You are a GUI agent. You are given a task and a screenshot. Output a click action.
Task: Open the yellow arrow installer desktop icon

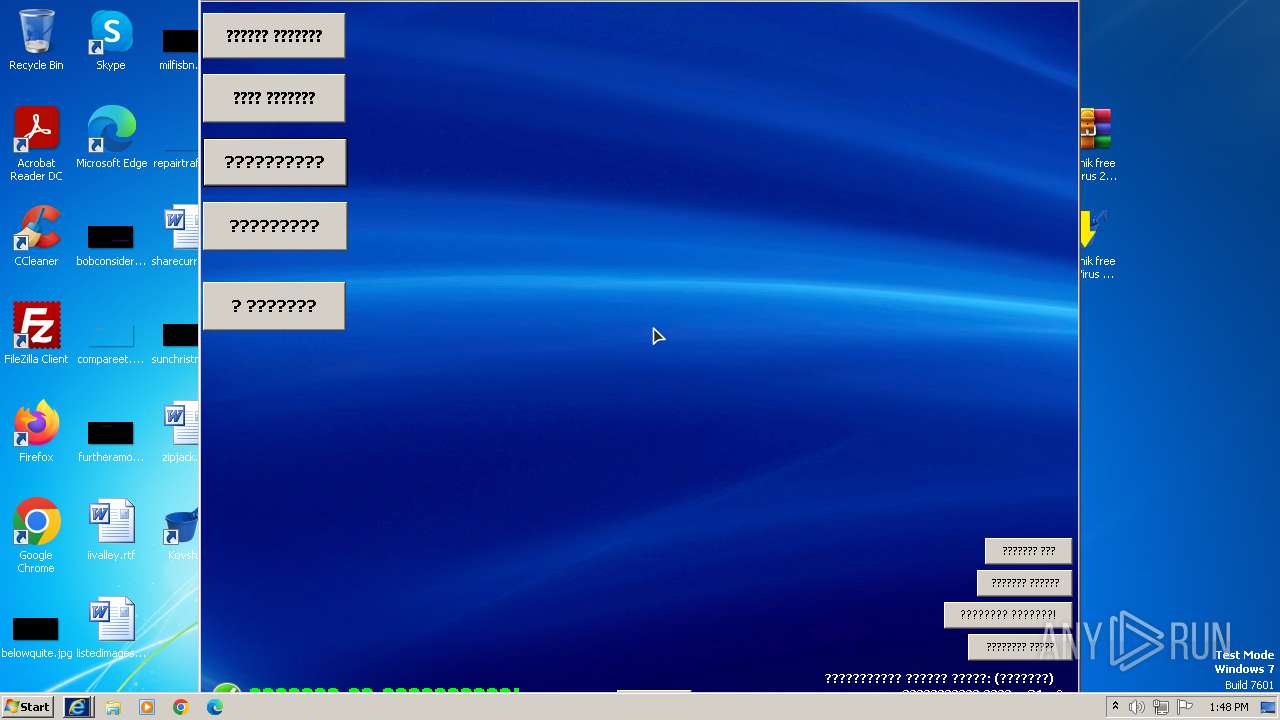pyautogui.click(x=1096, y=243)
